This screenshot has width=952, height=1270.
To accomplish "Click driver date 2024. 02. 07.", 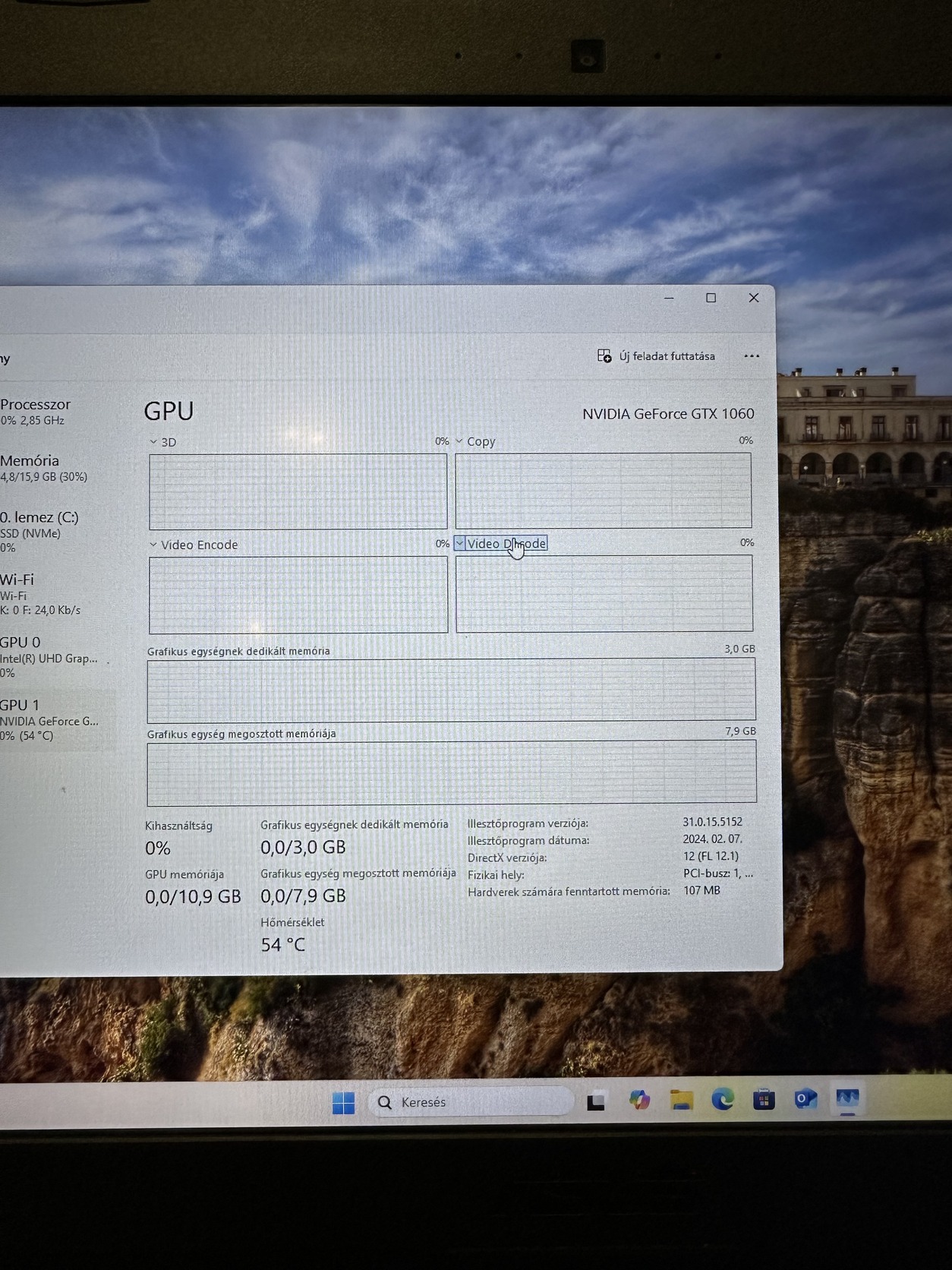I will tap(712, 839).
